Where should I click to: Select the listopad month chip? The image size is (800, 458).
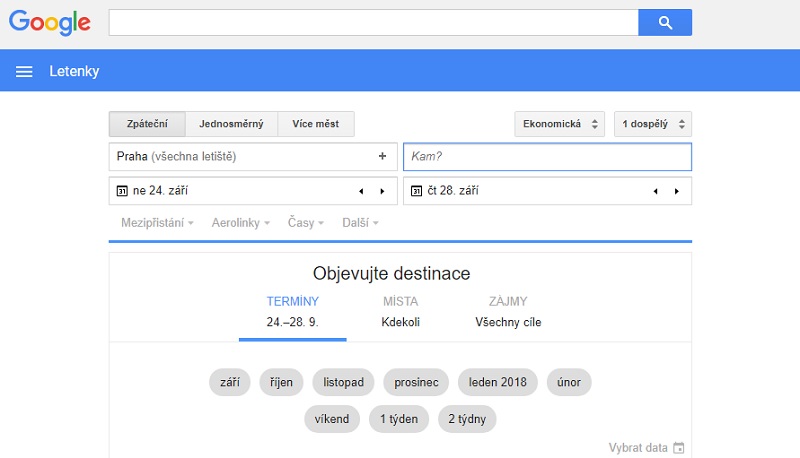pos(343,382)
